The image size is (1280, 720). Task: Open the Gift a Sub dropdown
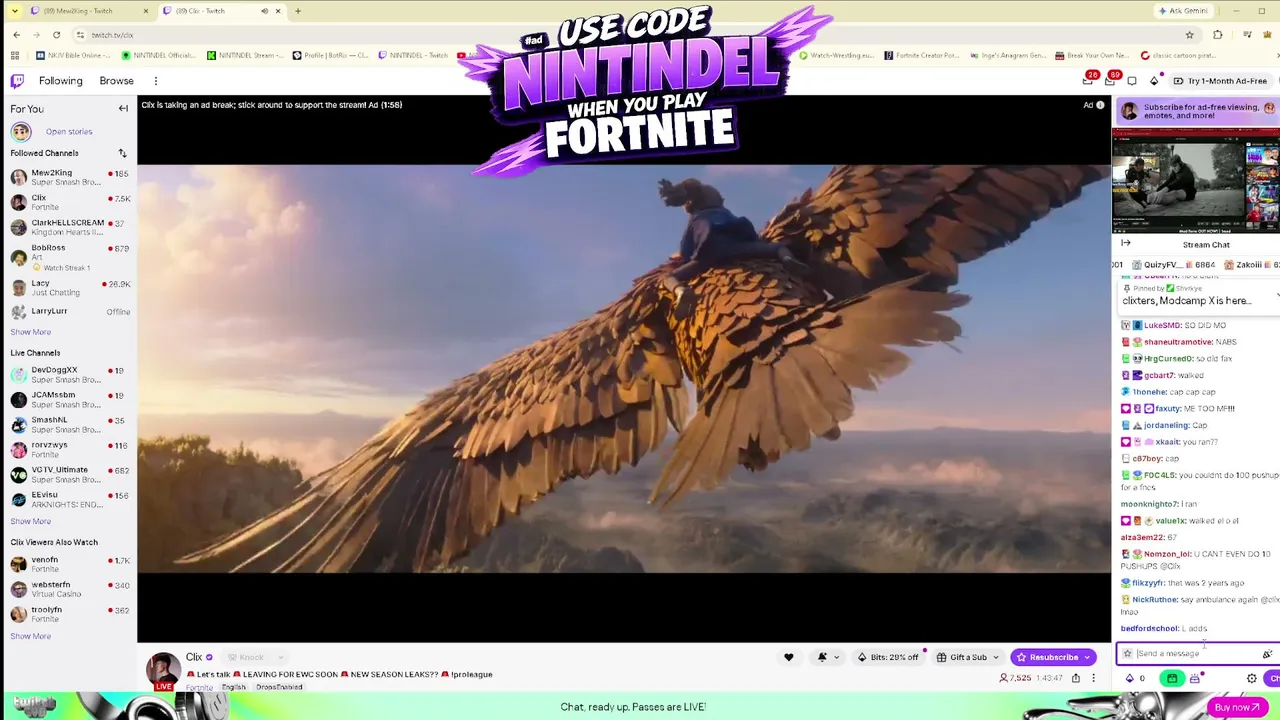tap(968, 657)
